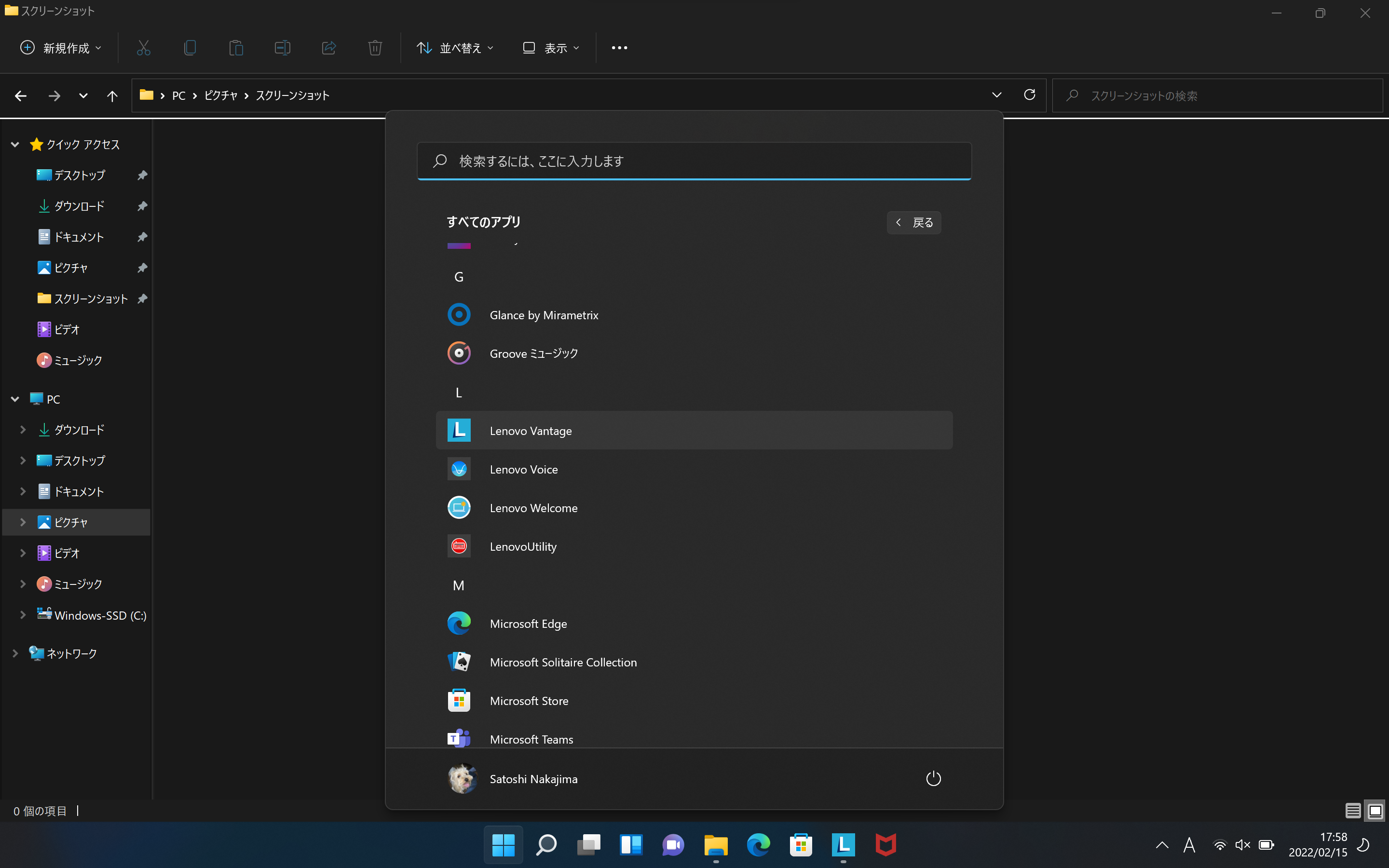Open McAfee icon on taskbar
The height and width of the screenshot is (868, 1389).
tap(885, 844)
